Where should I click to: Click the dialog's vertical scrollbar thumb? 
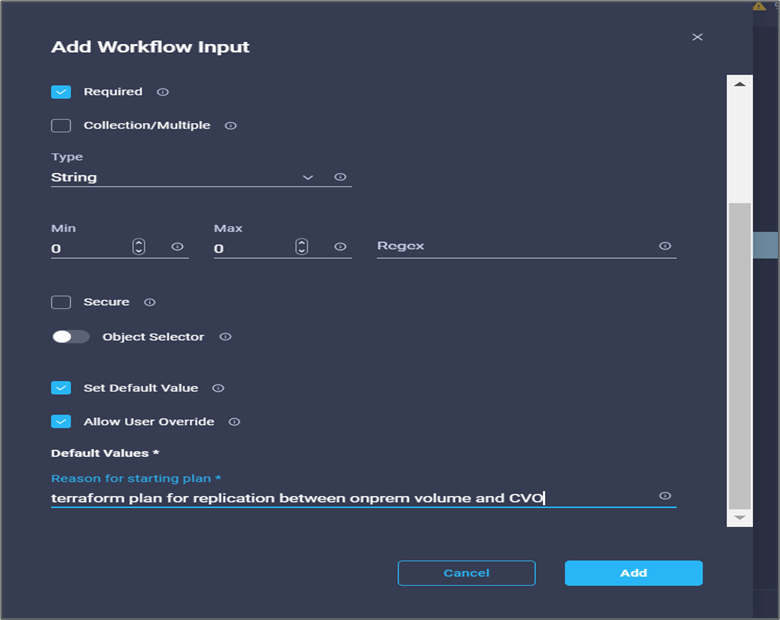click(x=740, y=356)
